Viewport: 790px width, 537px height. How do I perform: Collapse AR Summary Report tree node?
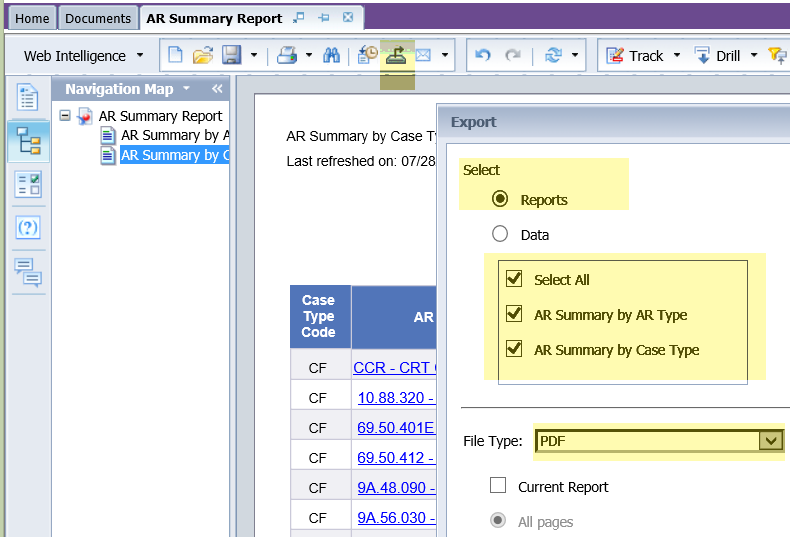coord(65,116)
